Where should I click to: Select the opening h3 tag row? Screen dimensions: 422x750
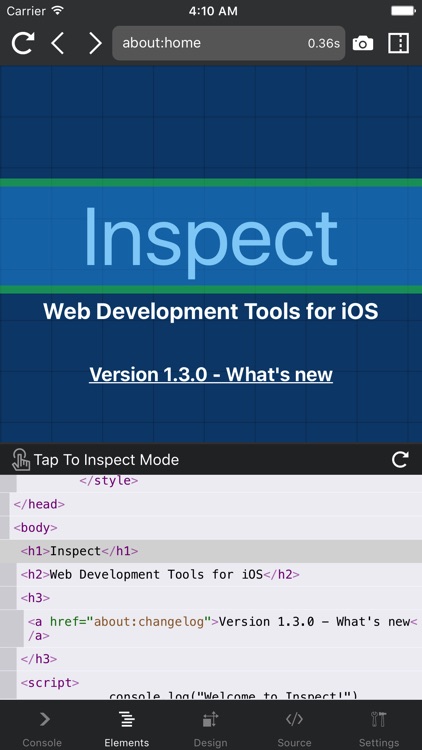(211, 598)
